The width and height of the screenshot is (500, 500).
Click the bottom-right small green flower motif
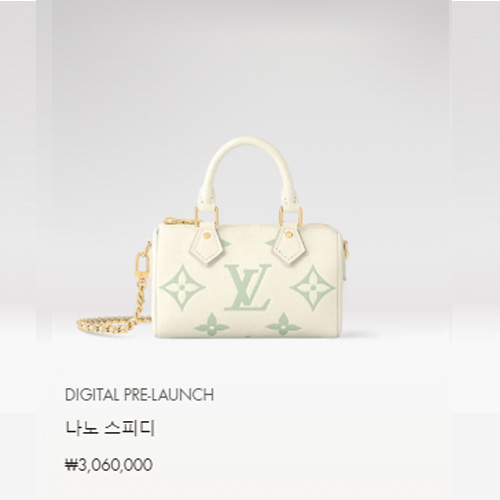click(283, 324)
